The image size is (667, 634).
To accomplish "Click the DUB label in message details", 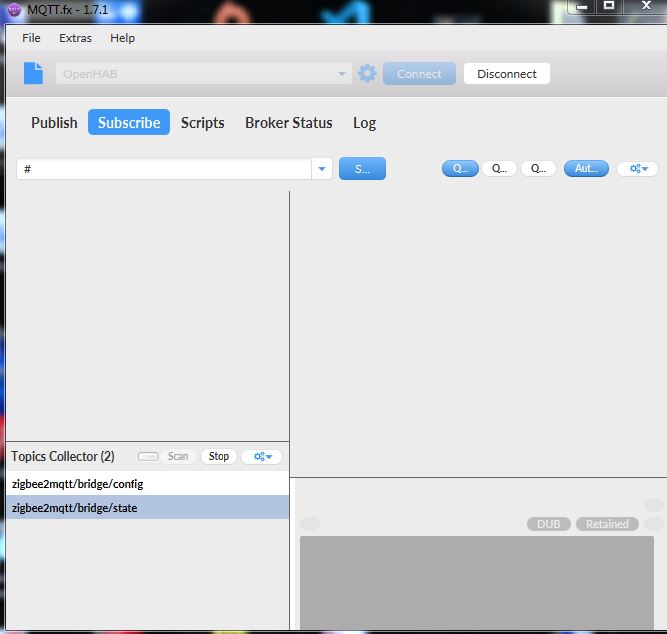I will (x=548, y=524).
